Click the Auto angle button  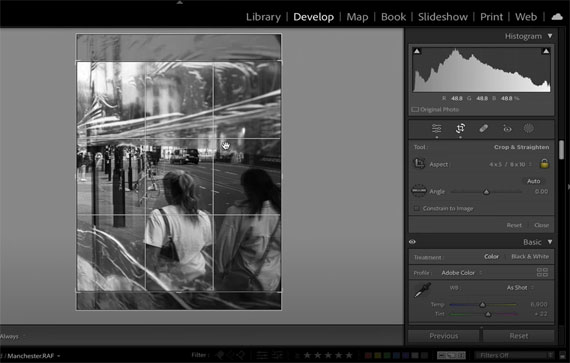pos(533,181)
